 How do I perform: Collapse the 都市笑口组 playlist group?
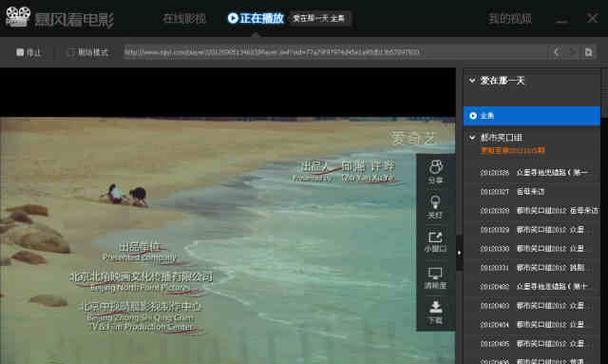click(x=472, y=137)
